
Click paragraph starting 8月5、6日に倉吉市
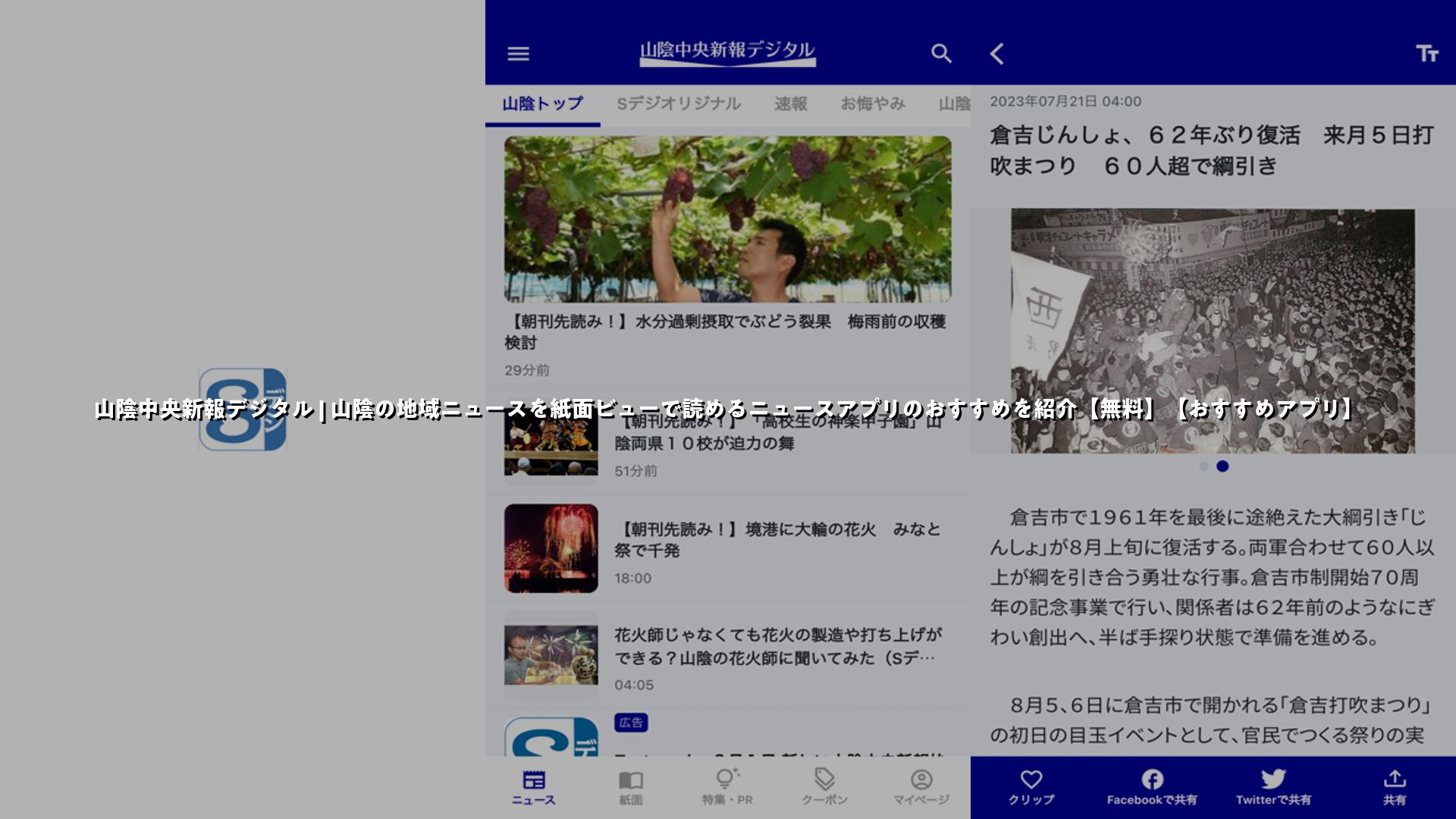click(x=1210, y=720)
